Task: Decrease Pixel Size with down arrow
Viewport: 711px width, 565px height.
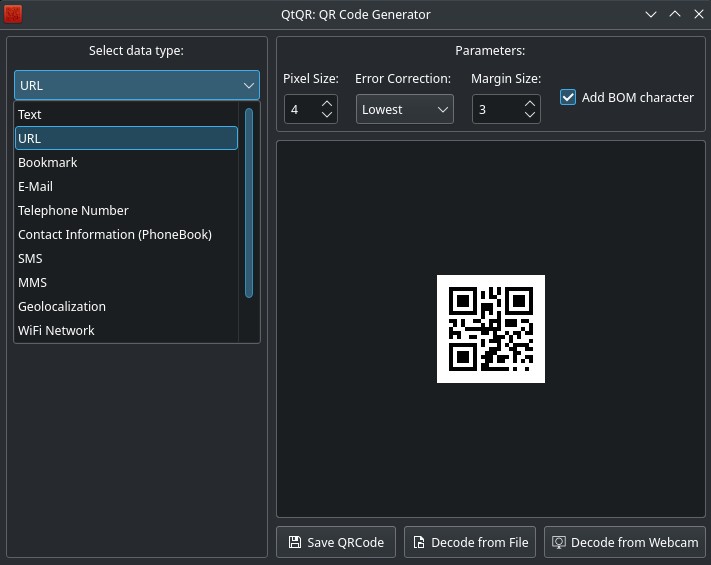Action: tap(326, 114)
